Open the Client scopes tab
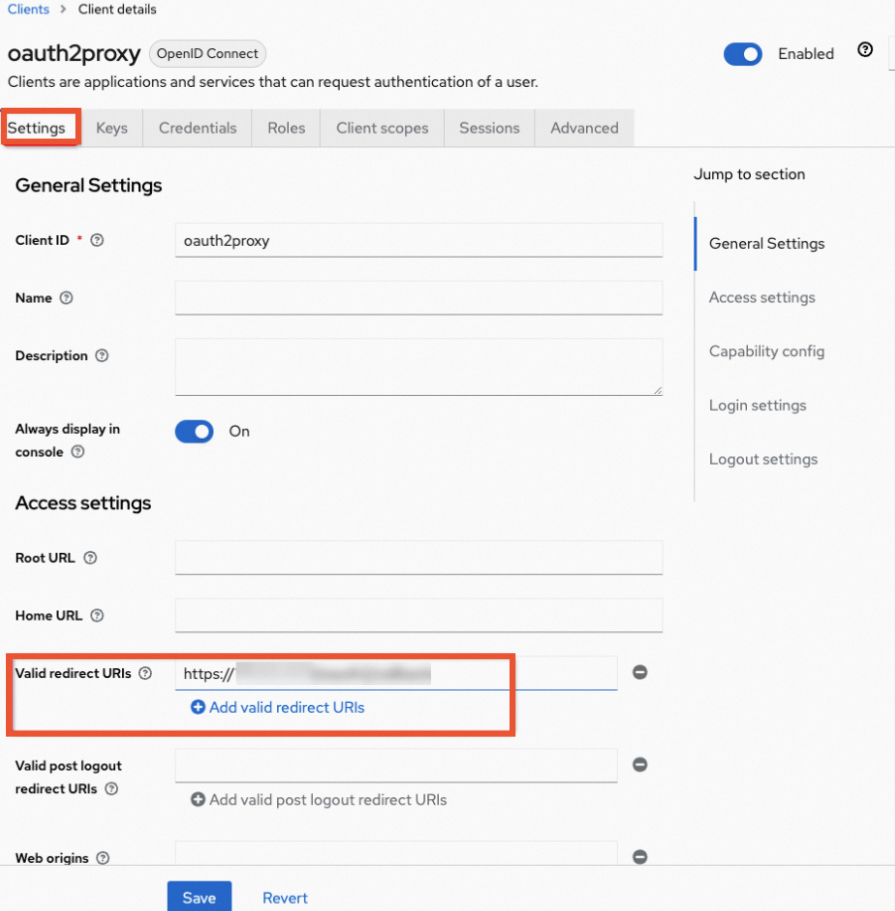895x911 pixels. click(382, 128)
